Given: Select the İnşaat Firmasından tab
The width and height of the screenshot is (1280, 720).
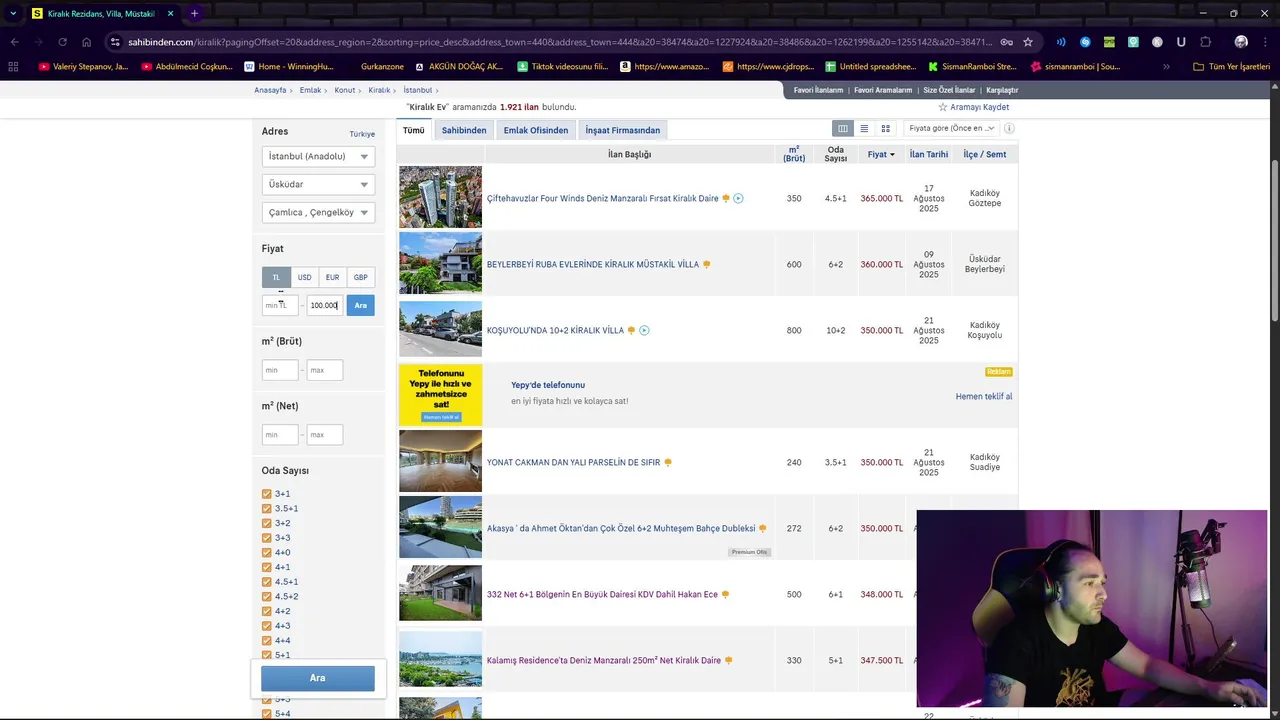Looking at the screenshot, I should (623, 130).
